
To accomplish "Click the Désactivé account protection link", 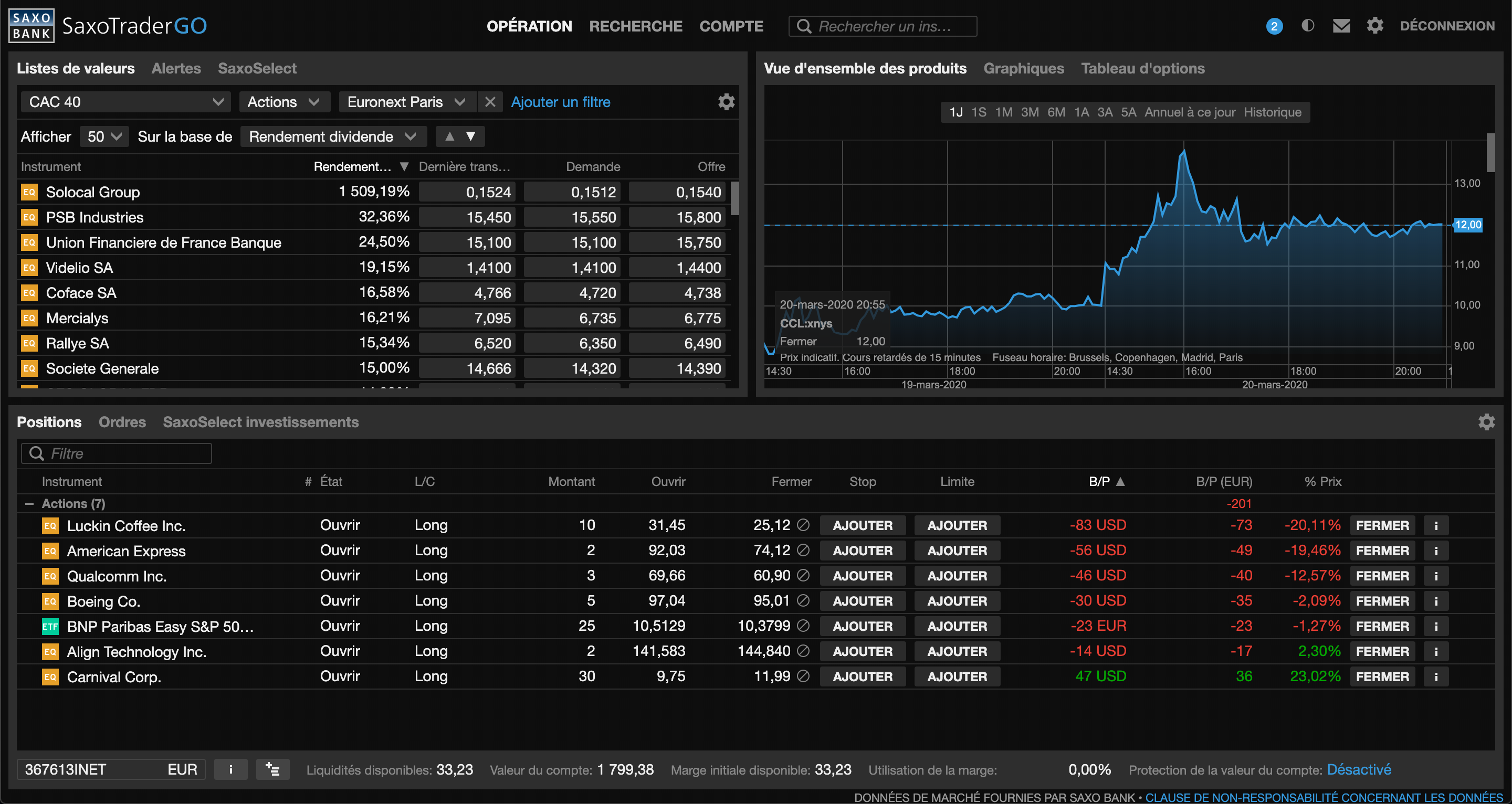I will [1359, 769].
